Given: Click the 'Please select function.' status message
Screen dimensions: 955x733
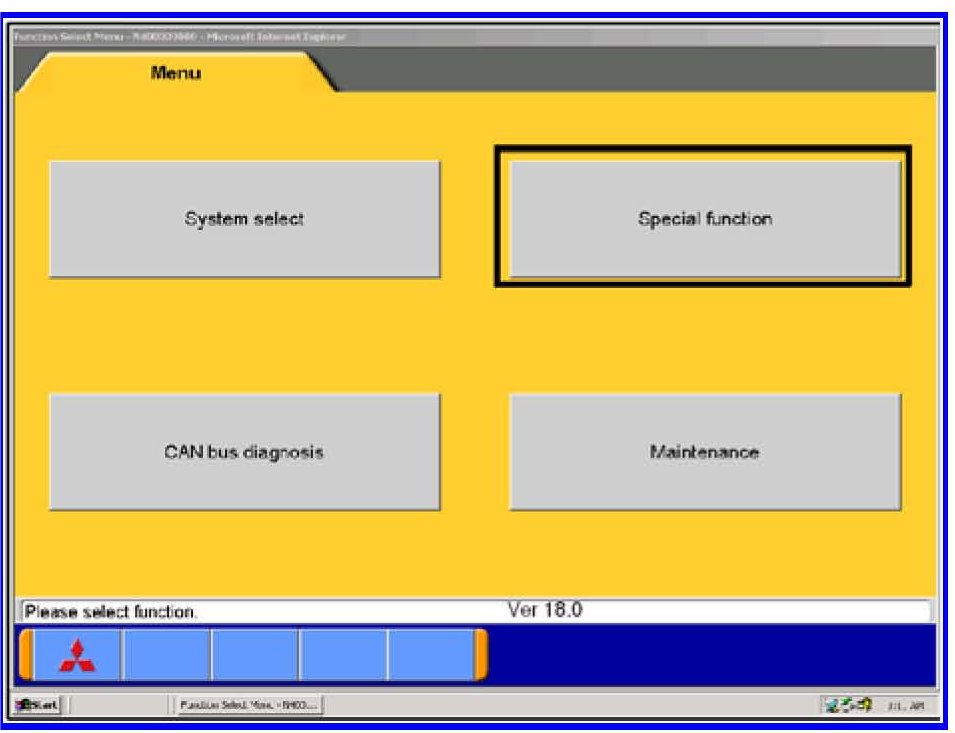Looking at the screenshot, I should (x=112, y=611).
